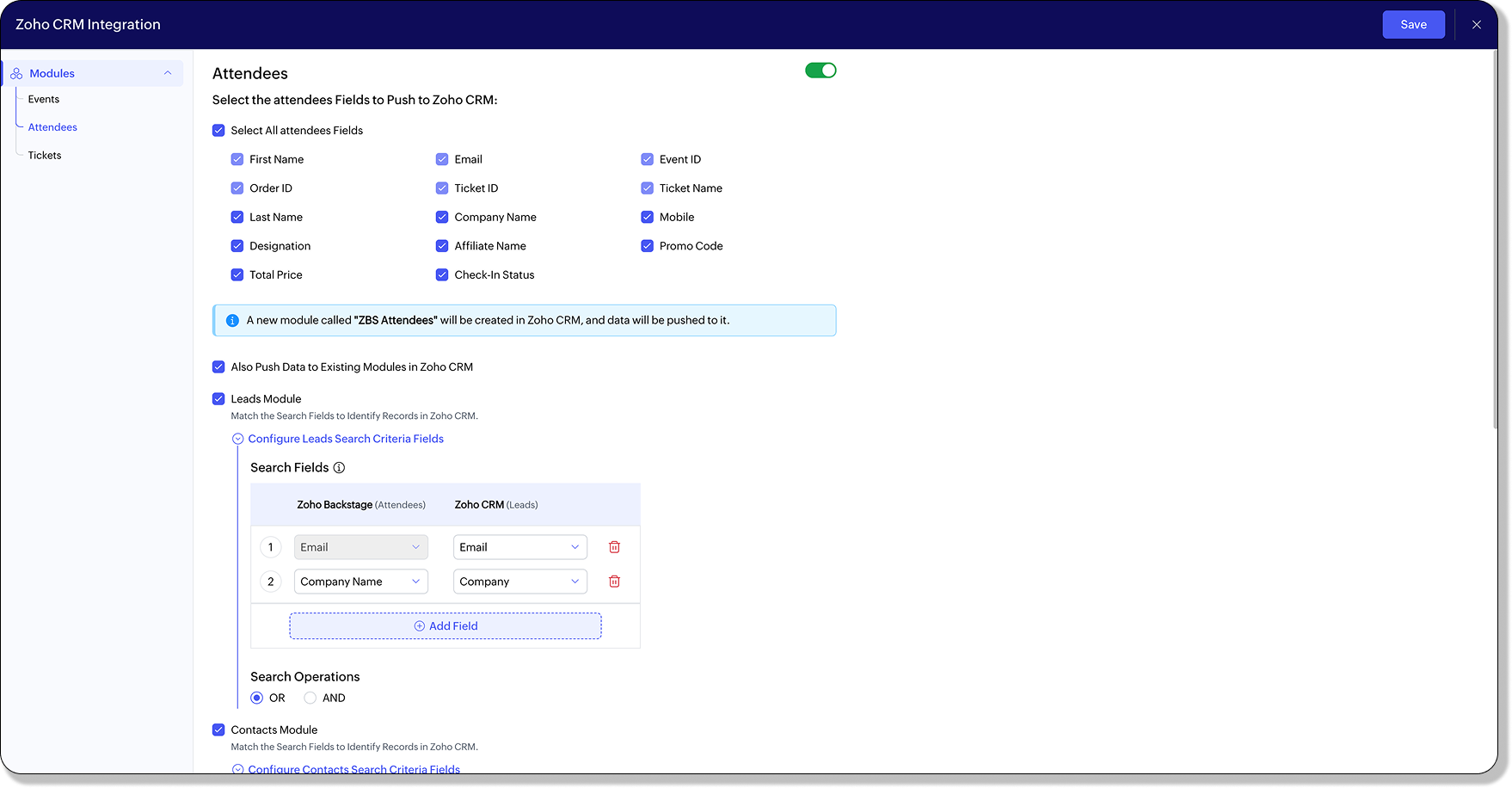Screen dimensions: 1512x788
Task: Toggle the Email field checkbox
Action: (442, 159)
